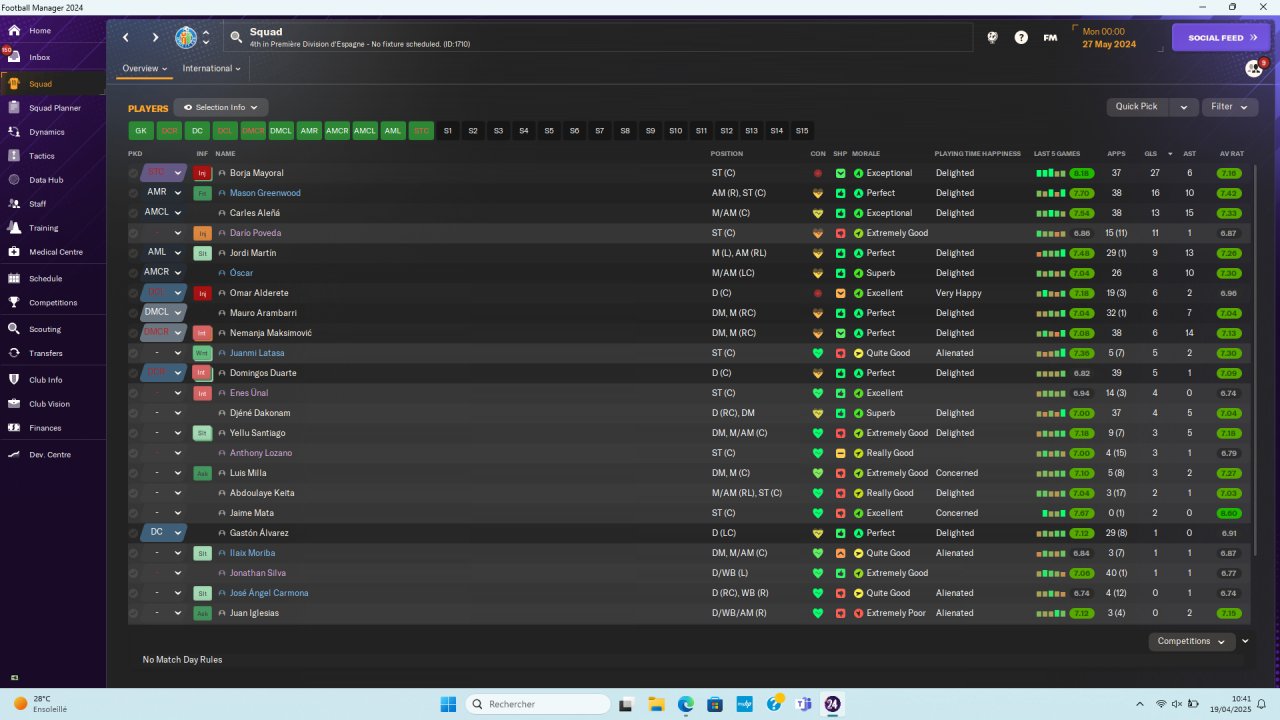Image resolution: width=1280 pixels, height=720 pixels.
Task: Sort the squad by AV RAT column
Action: coord(1232,154)
